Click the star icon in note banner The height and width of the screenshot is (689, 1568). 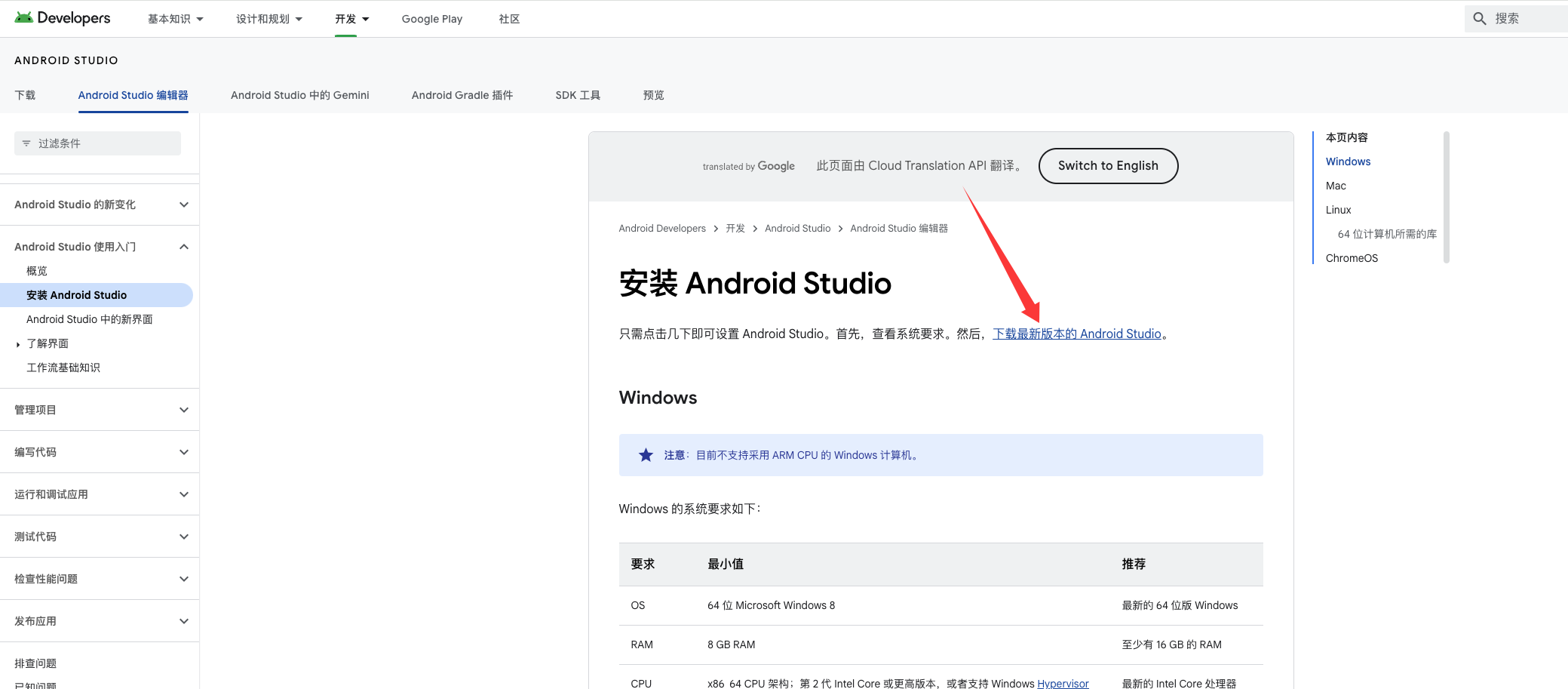coord(646,455)
